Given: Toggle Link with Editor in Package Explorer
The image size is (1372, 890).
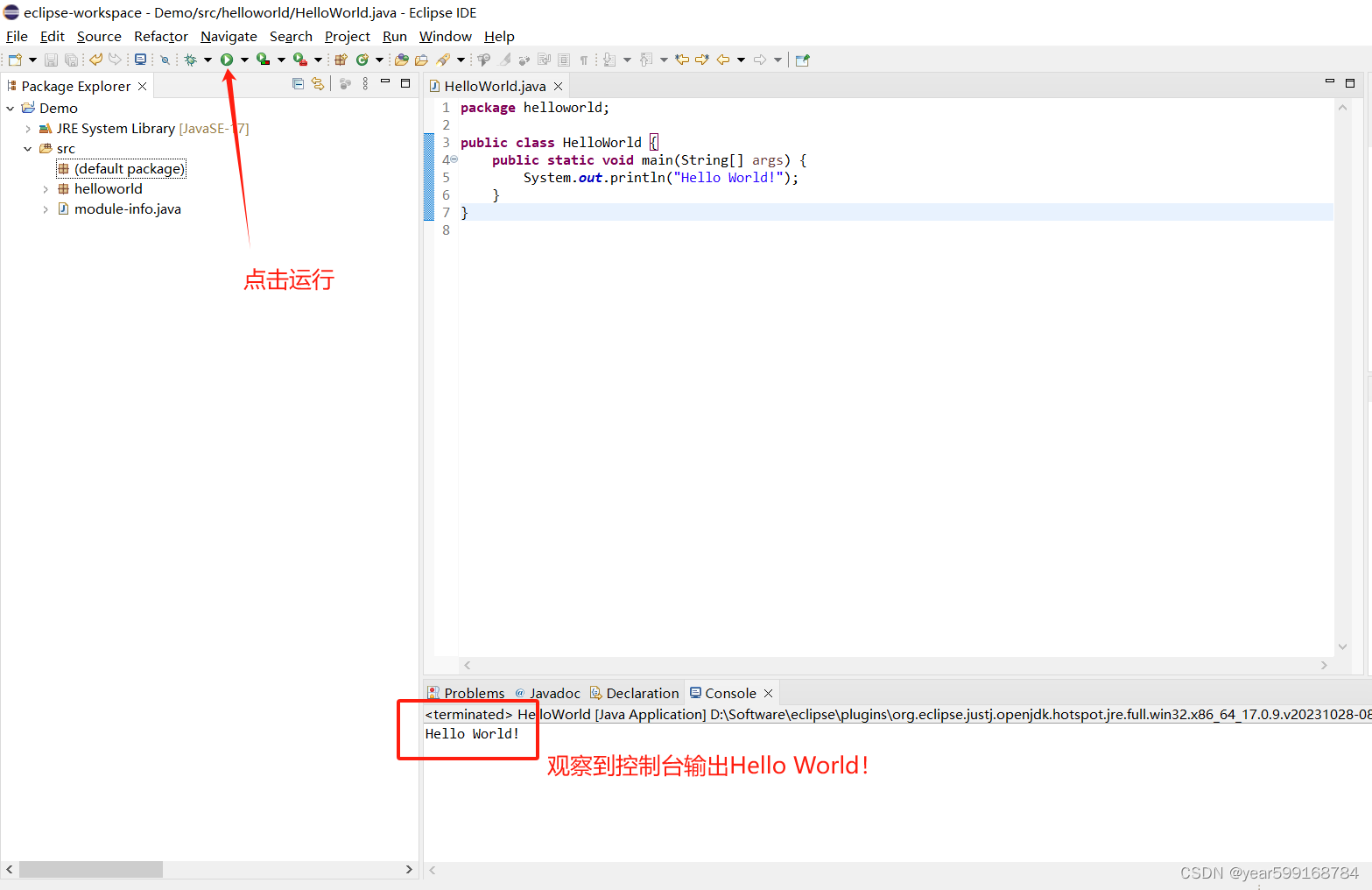Looking at the screenshot, I should [318, 83].
